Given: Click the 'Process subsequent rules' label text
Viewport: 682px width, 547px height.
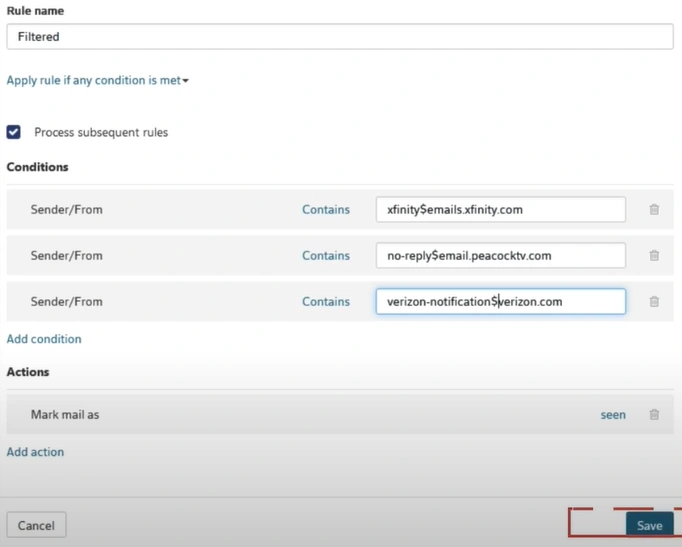Looking at the screenshot, I should (101, 132).
